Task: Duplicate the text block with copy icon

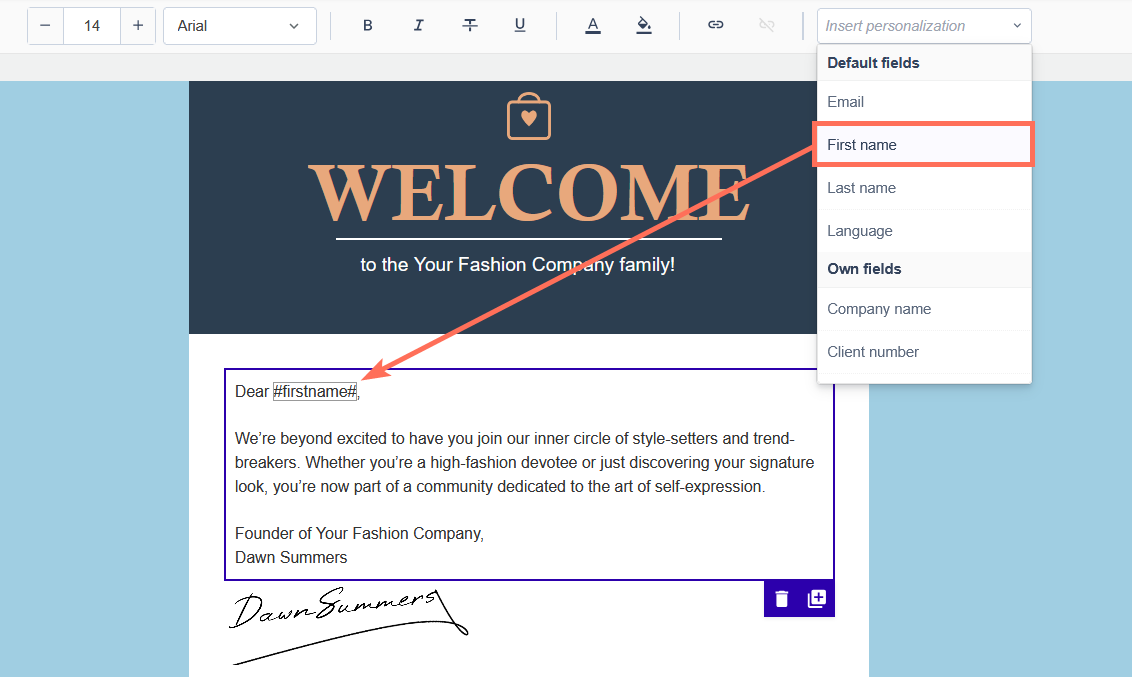Action: 817,598
